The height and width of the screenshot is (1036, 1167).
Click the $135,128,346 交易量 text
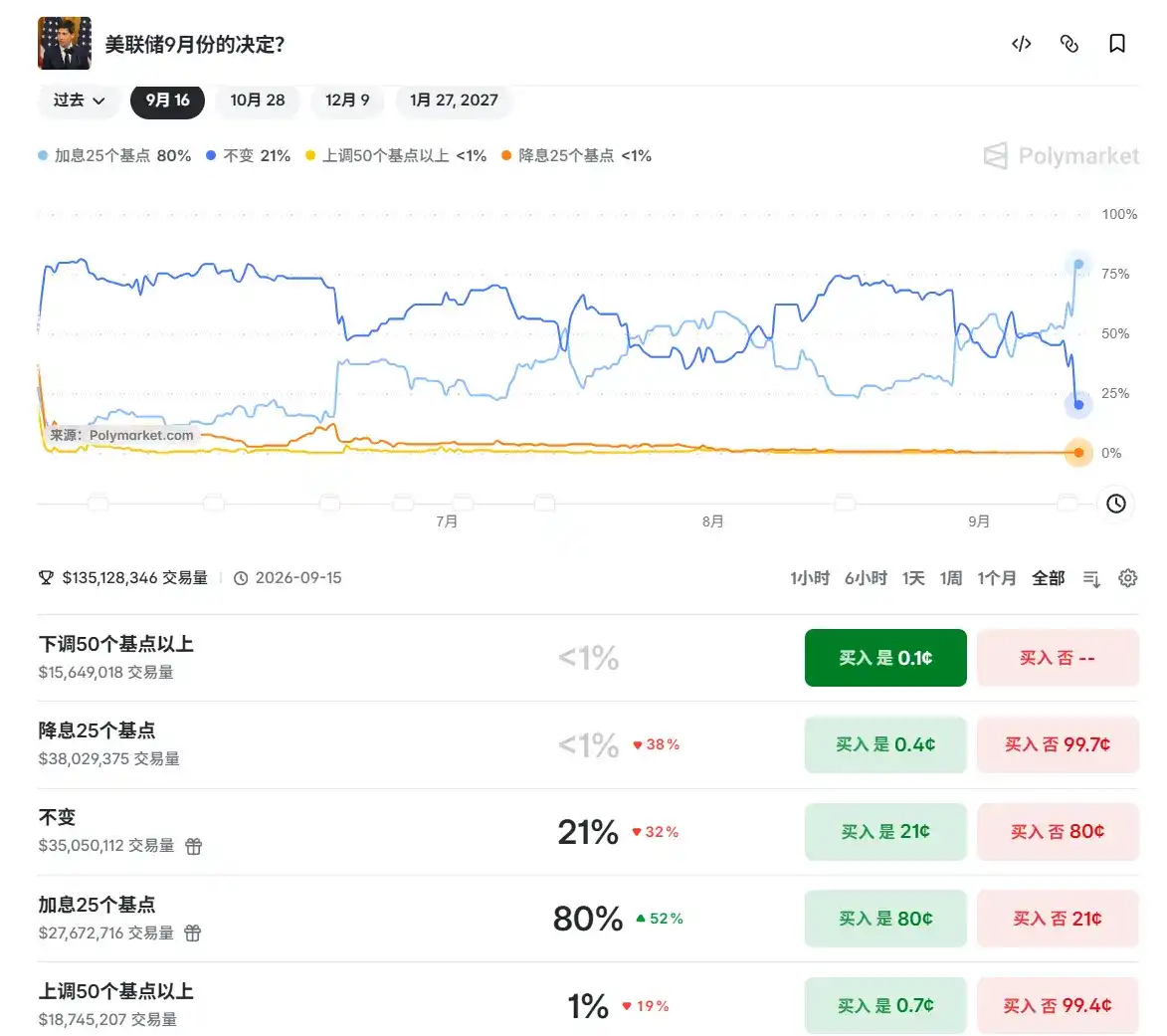tap(134, 578)
